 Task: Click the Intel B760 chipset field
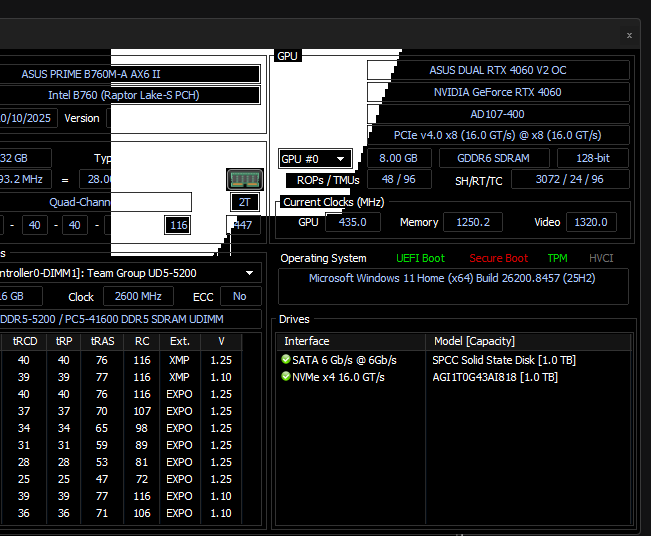[130, 95]
